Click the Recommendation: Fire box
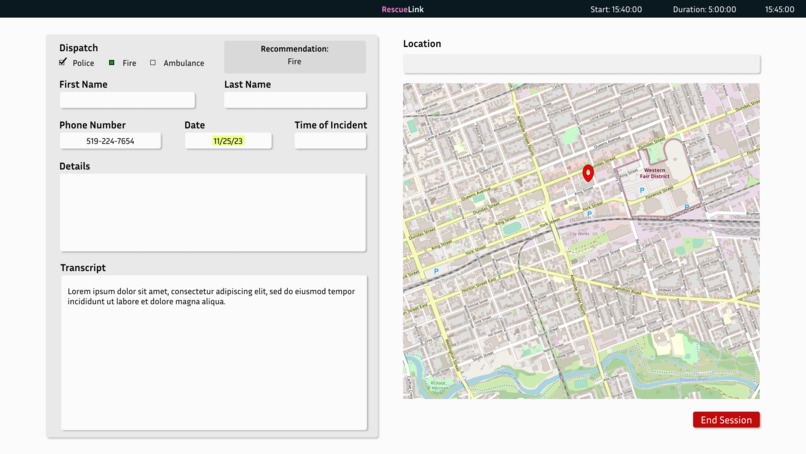Screen dimensions: 806x454 295,57
